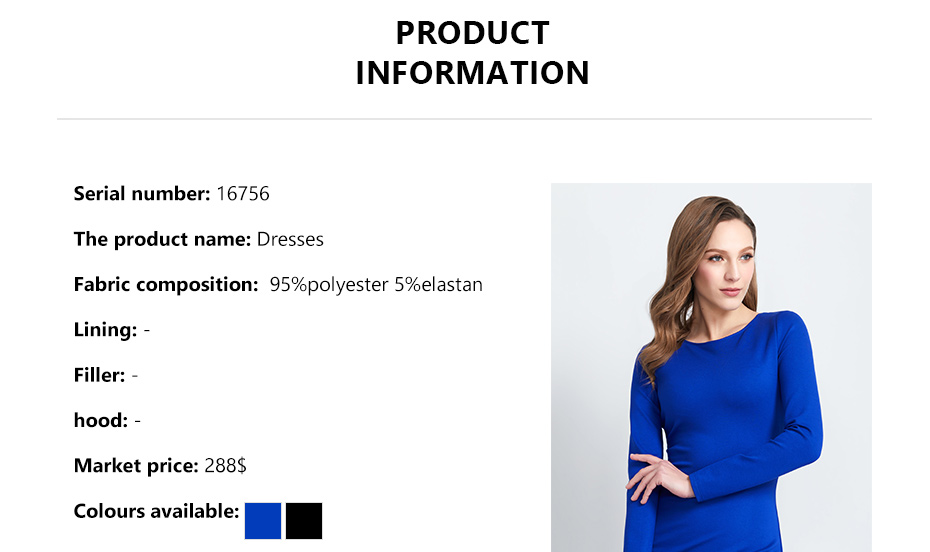The width and height of the screenshot is (930, 552).
Task: Click the Dresses product name value
Action: click(x=290, y=240)
